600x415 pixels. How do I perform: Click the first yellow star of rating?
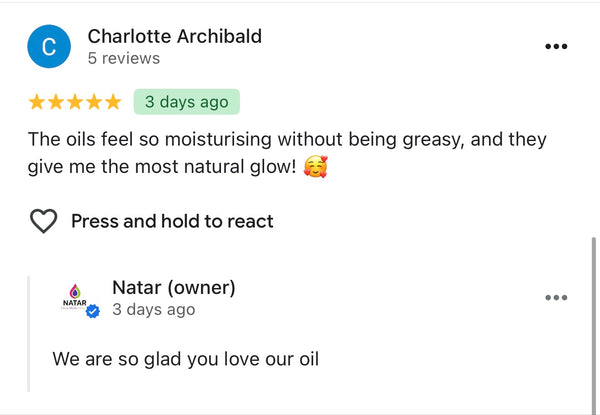click(37, 102)
